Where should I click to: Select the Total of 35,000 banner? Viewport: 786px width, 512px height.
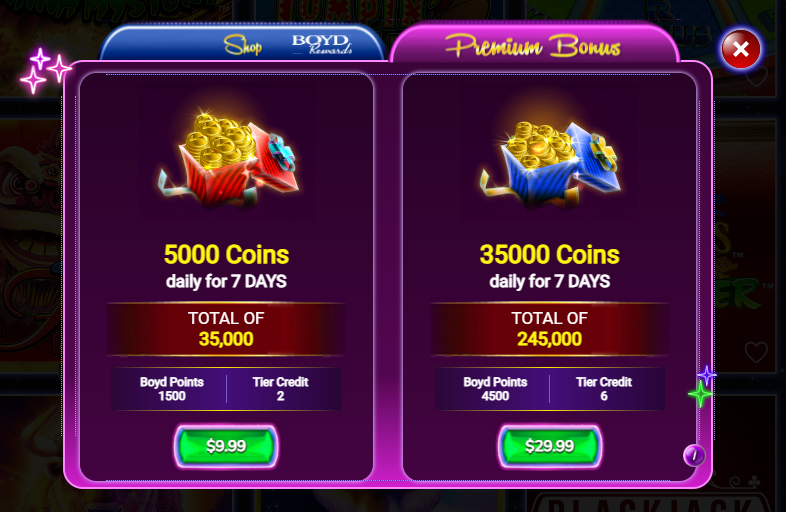tap(226, 329)
